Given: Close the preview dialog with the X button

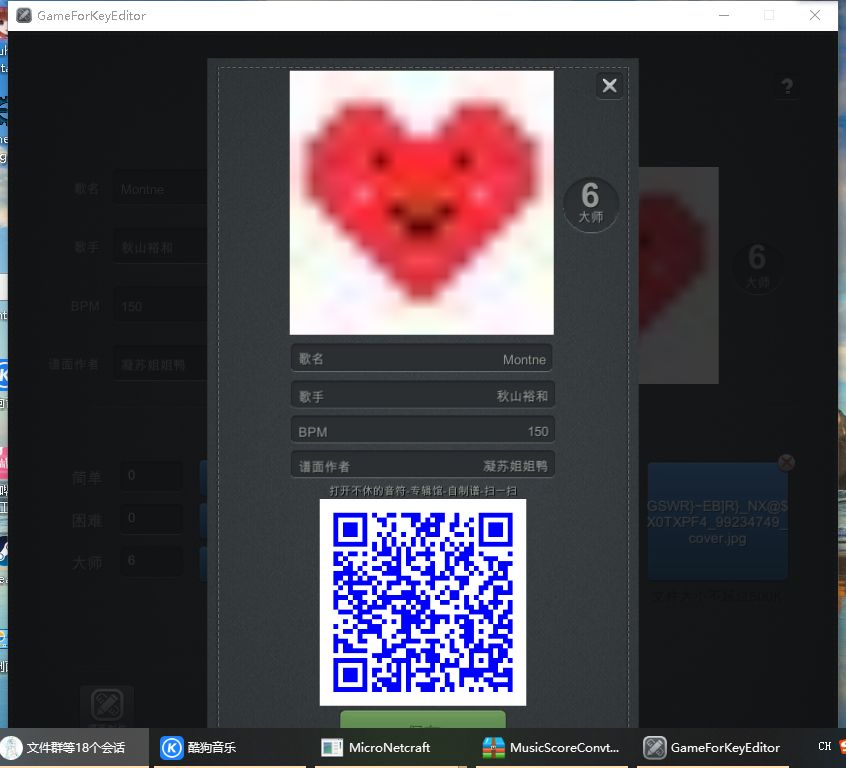Looking at the screenshot, I should (609, 85).
